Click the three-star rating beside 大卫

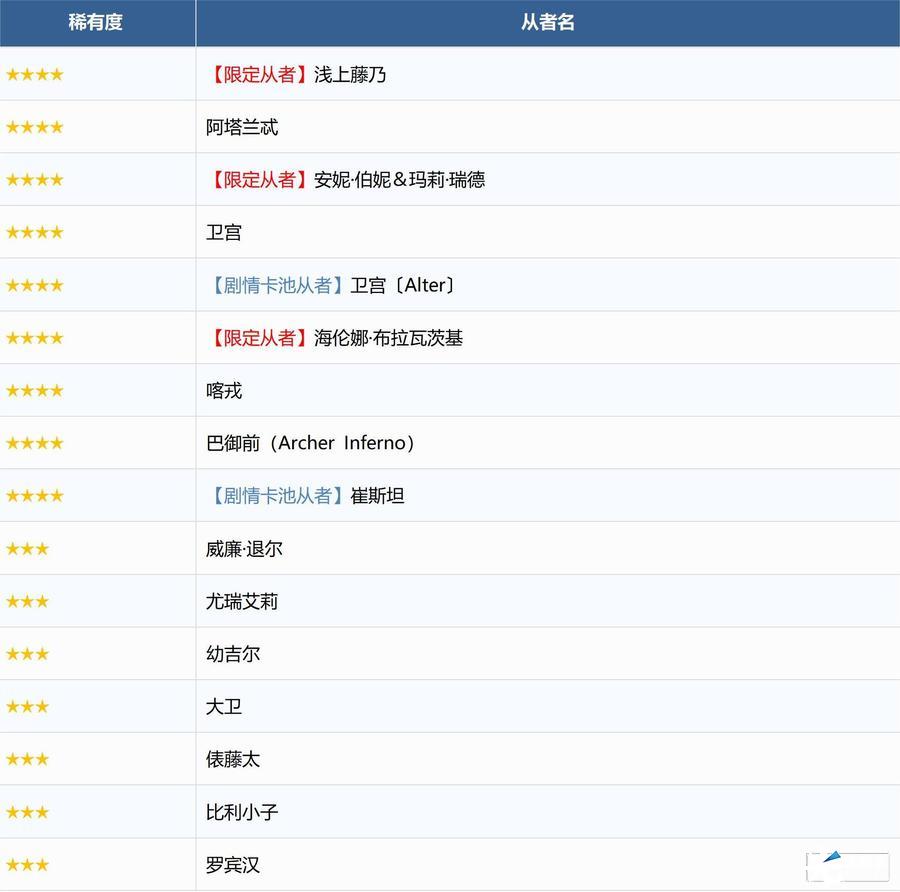click(27, 707)
